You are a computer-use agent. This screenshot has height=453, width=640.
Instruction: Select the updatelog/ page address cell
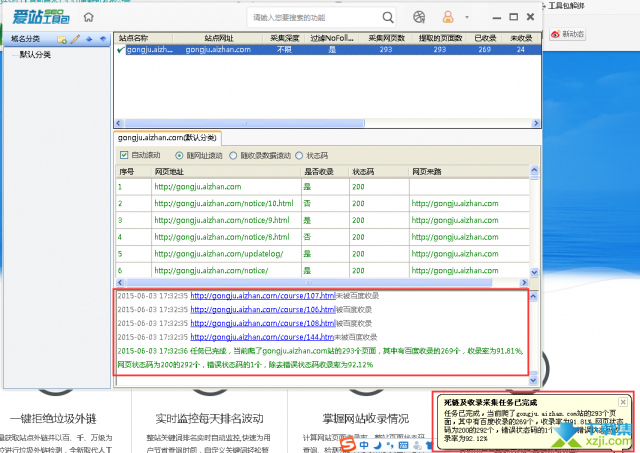pos(226,253)
